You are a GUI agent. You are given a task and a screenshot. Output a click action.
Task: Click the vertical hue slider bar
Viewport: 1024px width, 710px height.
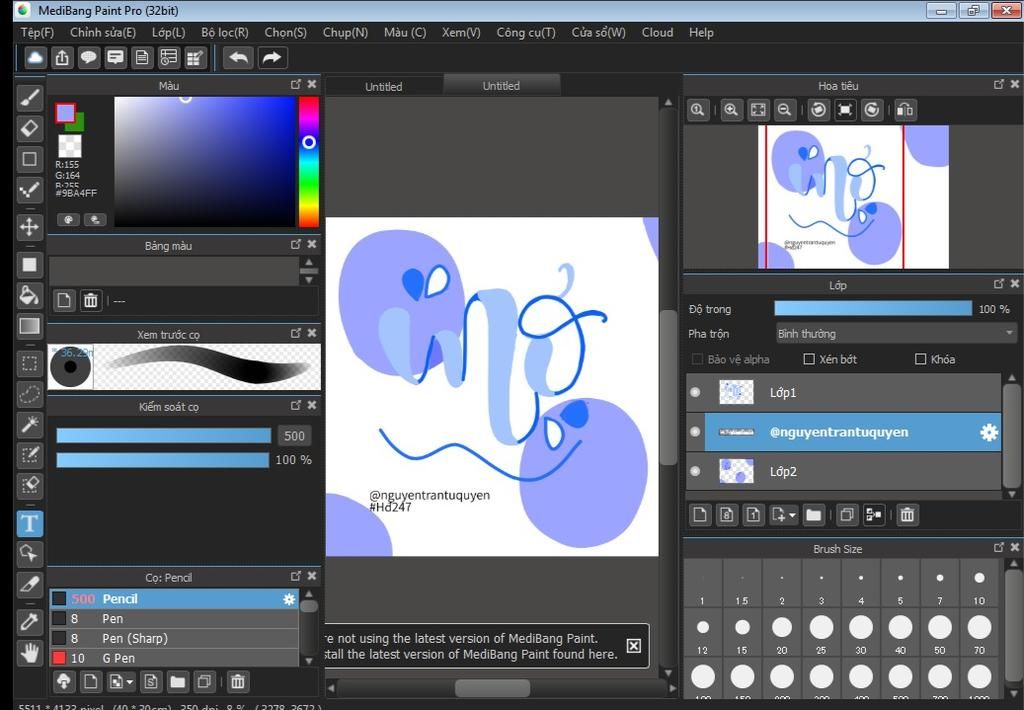pyautogui.click(x=308, y=162)
